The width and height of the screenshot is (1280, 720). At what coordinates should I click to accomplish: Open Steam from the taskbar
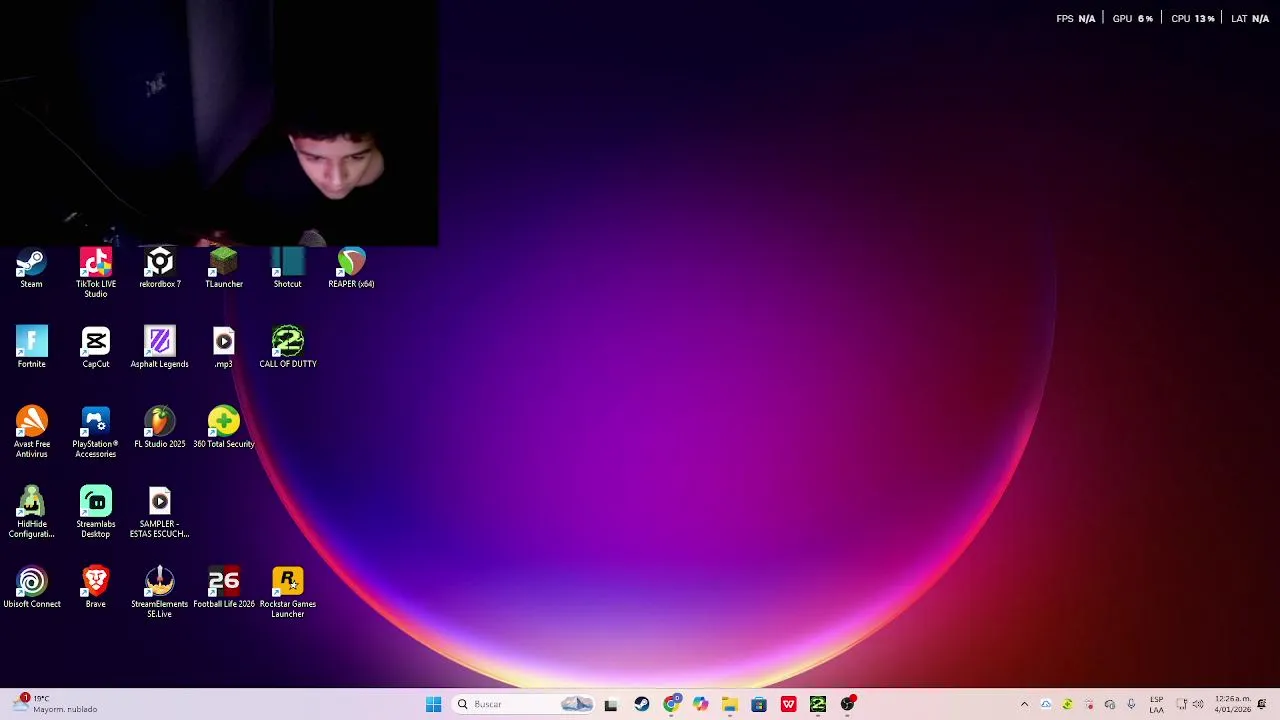click(x=641, y=704)
